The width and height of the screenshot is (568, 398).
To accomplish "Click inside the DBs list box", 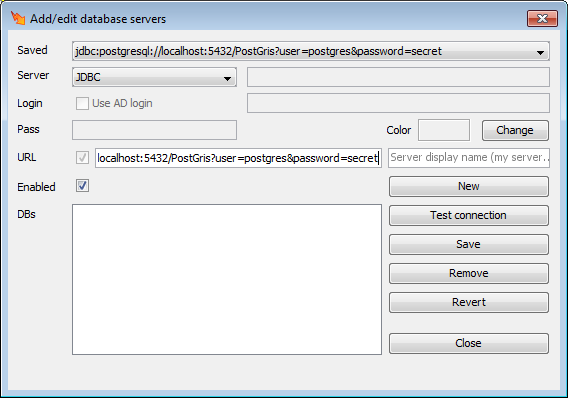I will tap(227, 279).
